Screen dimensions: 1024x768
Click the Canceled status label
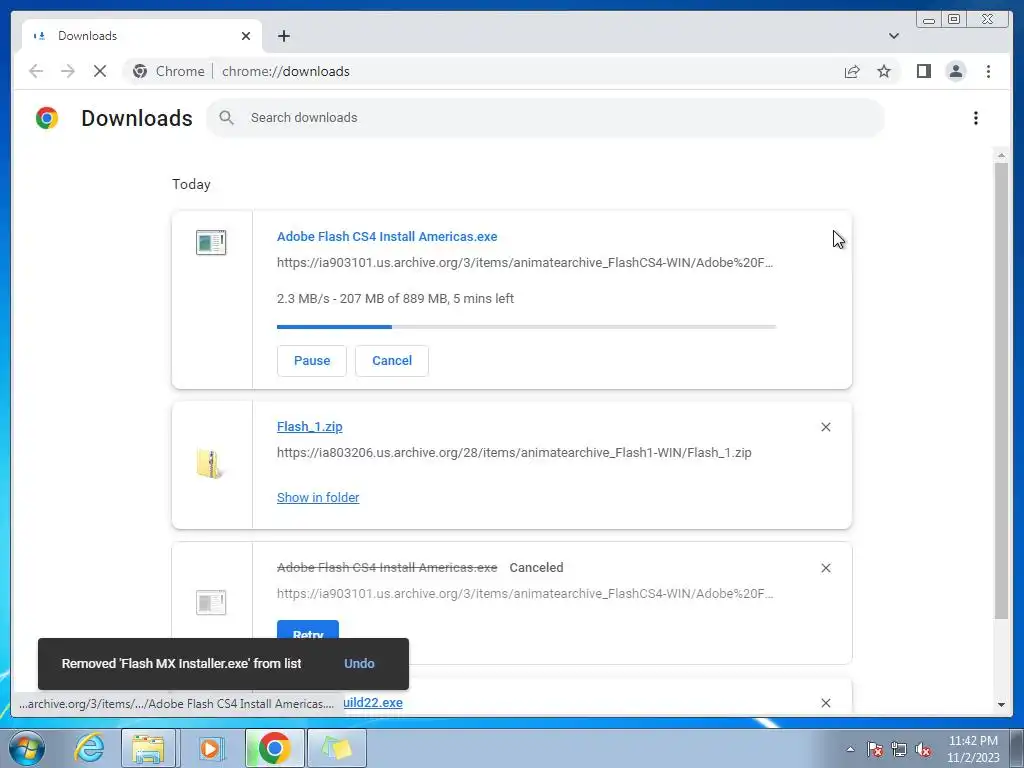coord(536,568)
